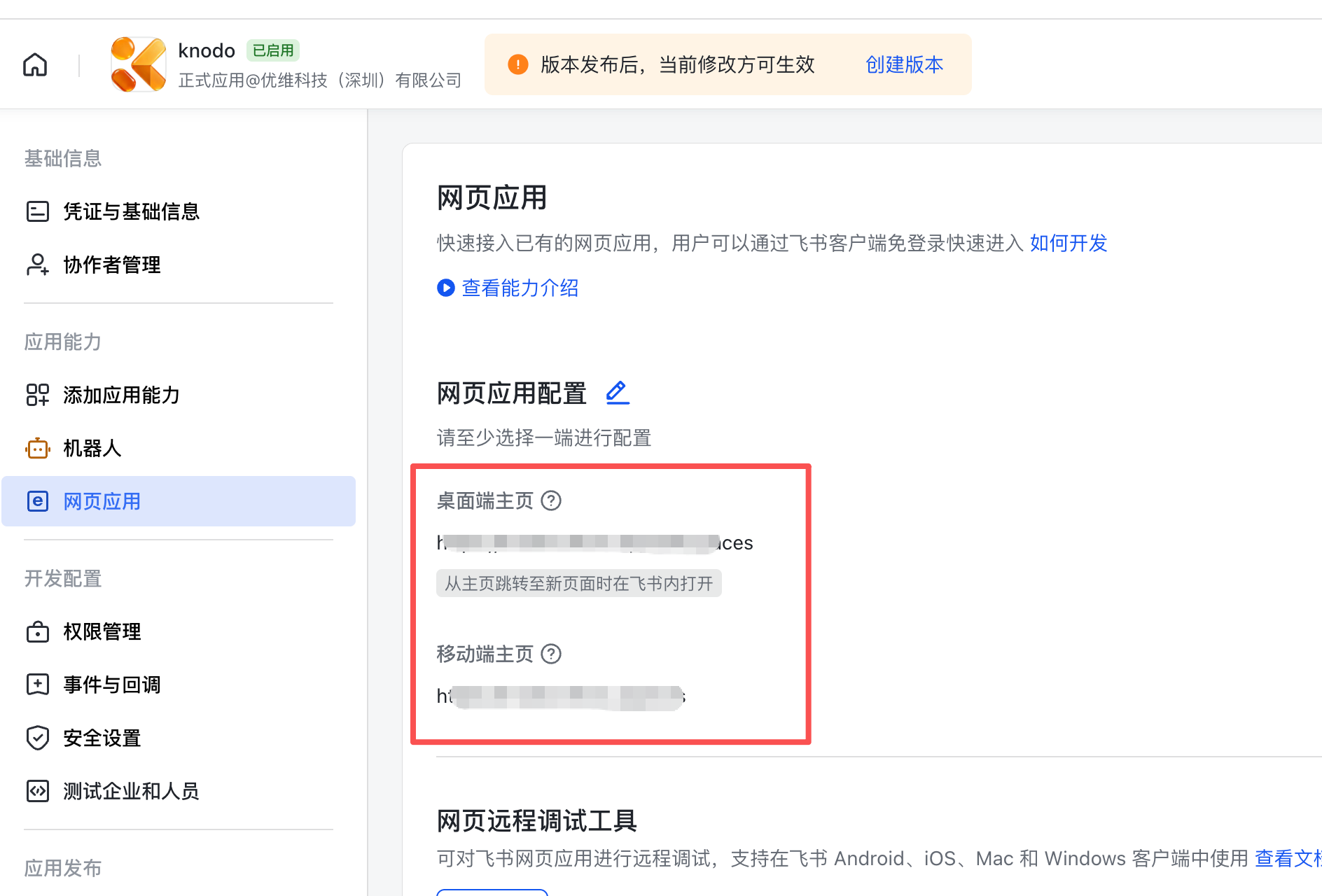Click the home icon
Screen dimensions: 1322x896
(x=34, y=64)
